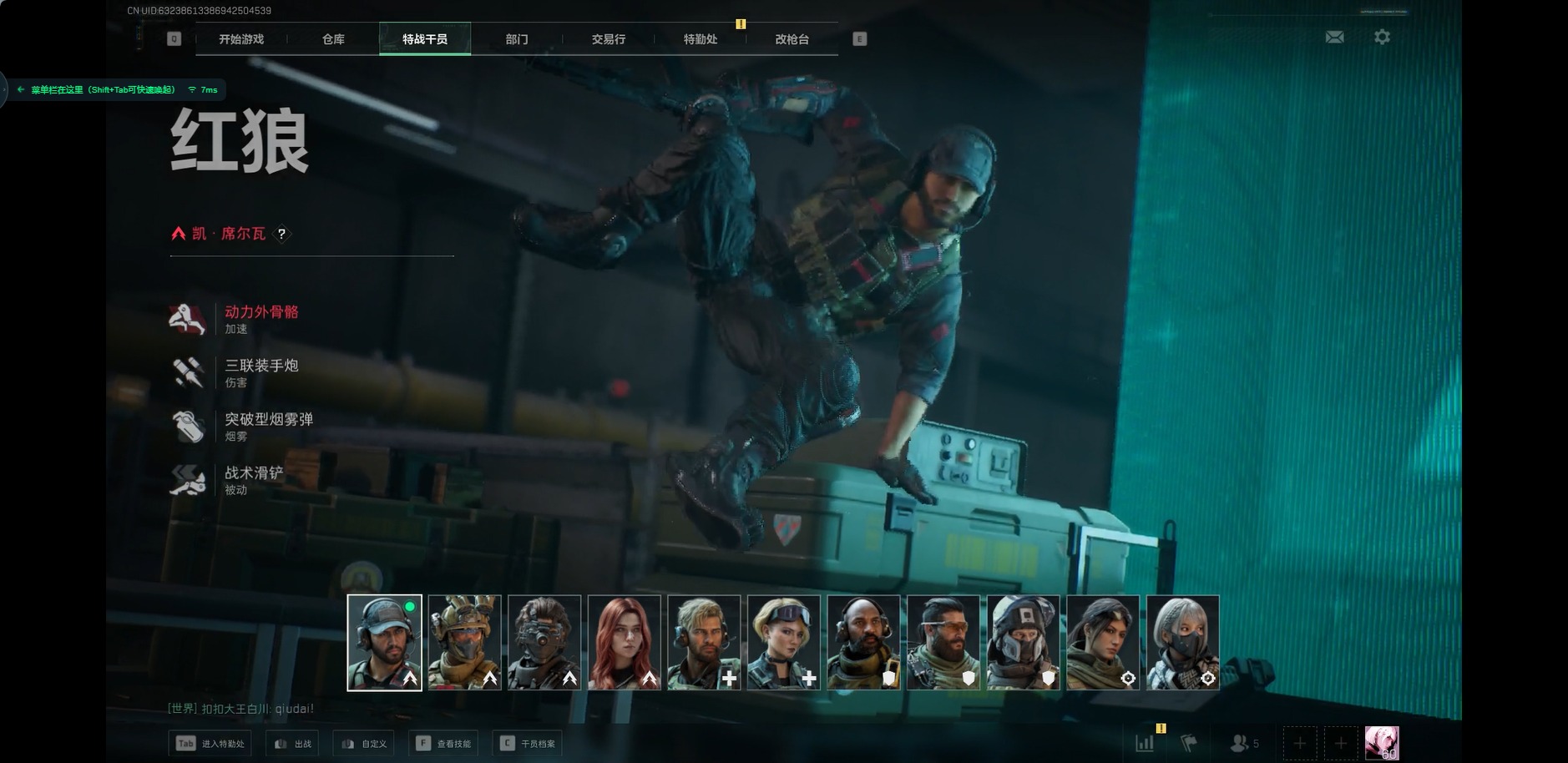The image size is (1568, 763).
Task: Open the bar chart statistics icon
Action: click(1145, 742)
